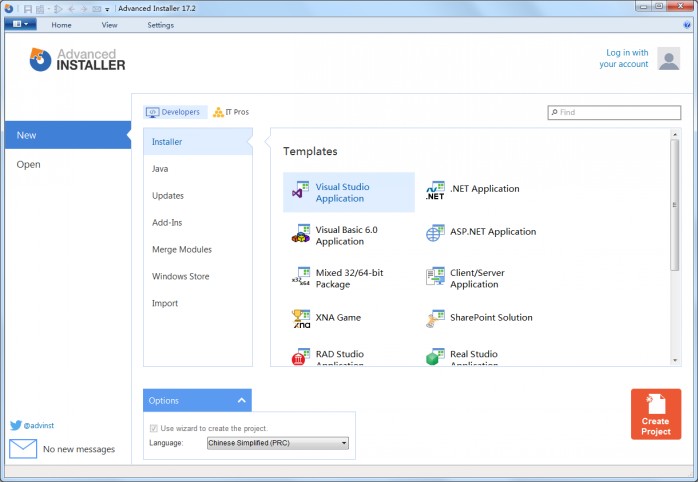Open the application file menu dropdown
698x482 pixels.
tap(19, 25)
